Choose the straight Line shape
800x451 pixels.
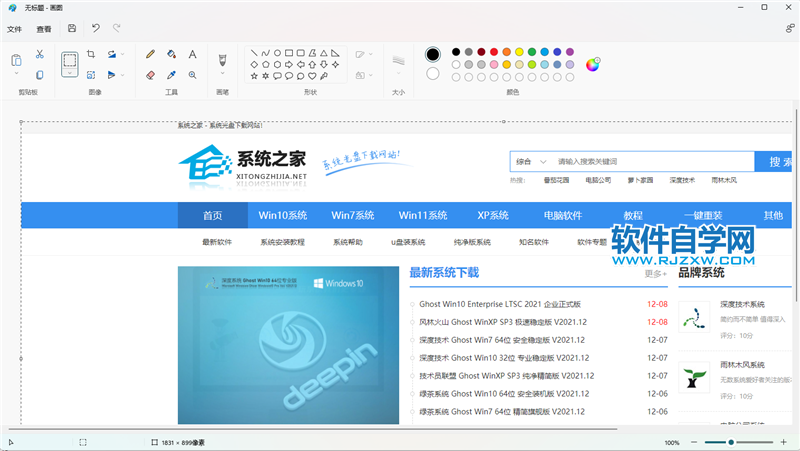pos(254,53)
